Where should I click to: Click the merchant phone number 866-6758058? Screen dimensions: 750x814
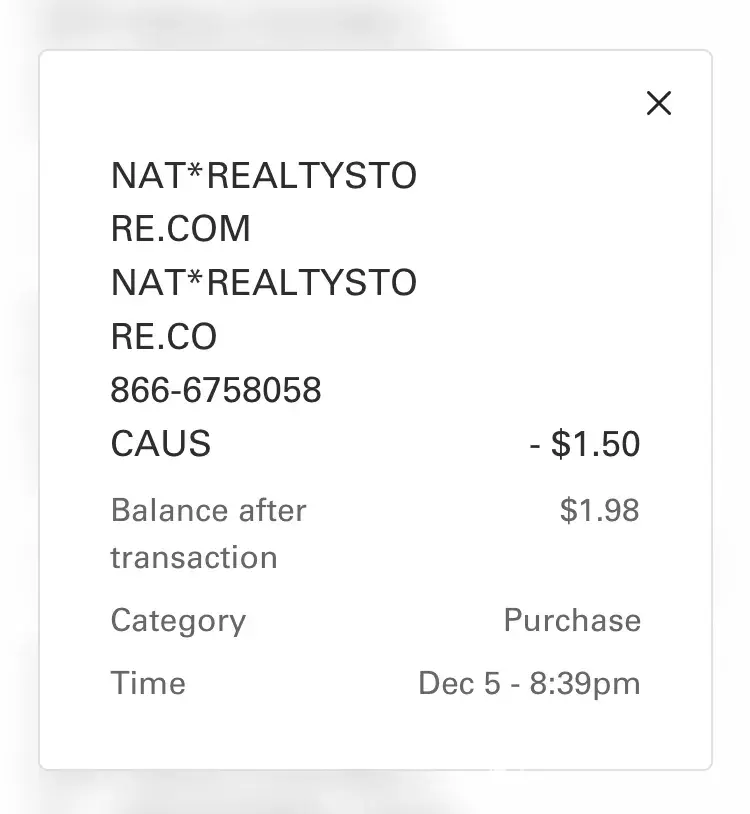coord(215,390)
